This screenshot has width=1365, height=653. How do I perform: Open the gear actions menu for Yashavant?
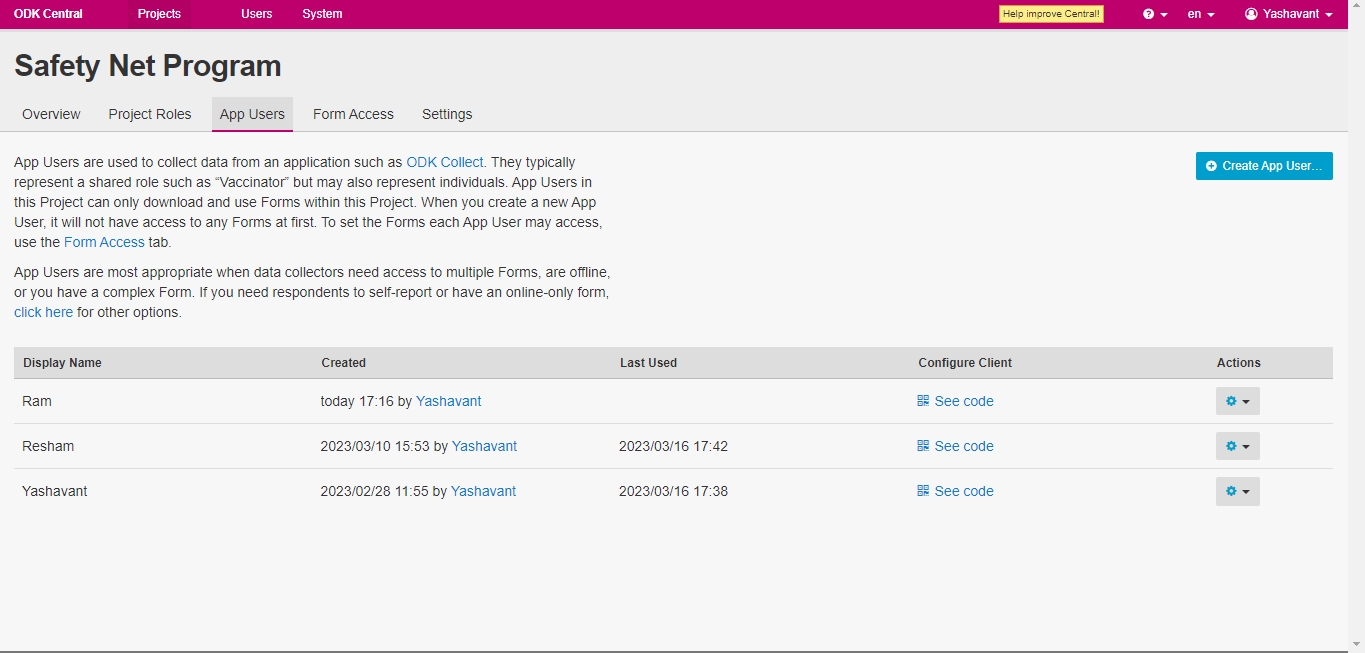(x=1237, y=491)
